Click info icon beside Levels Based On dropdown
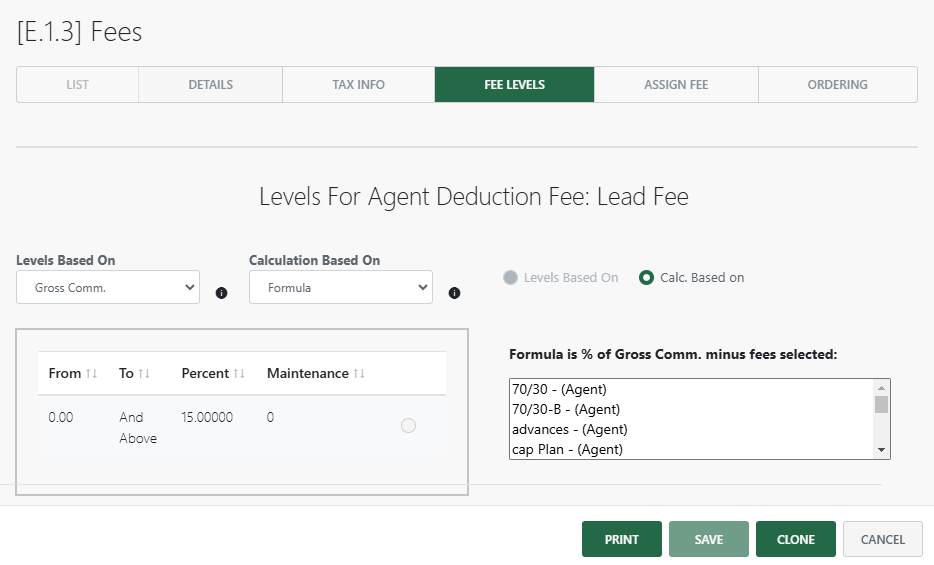Screen dimensions: 934x565 [x=222, y=293]
